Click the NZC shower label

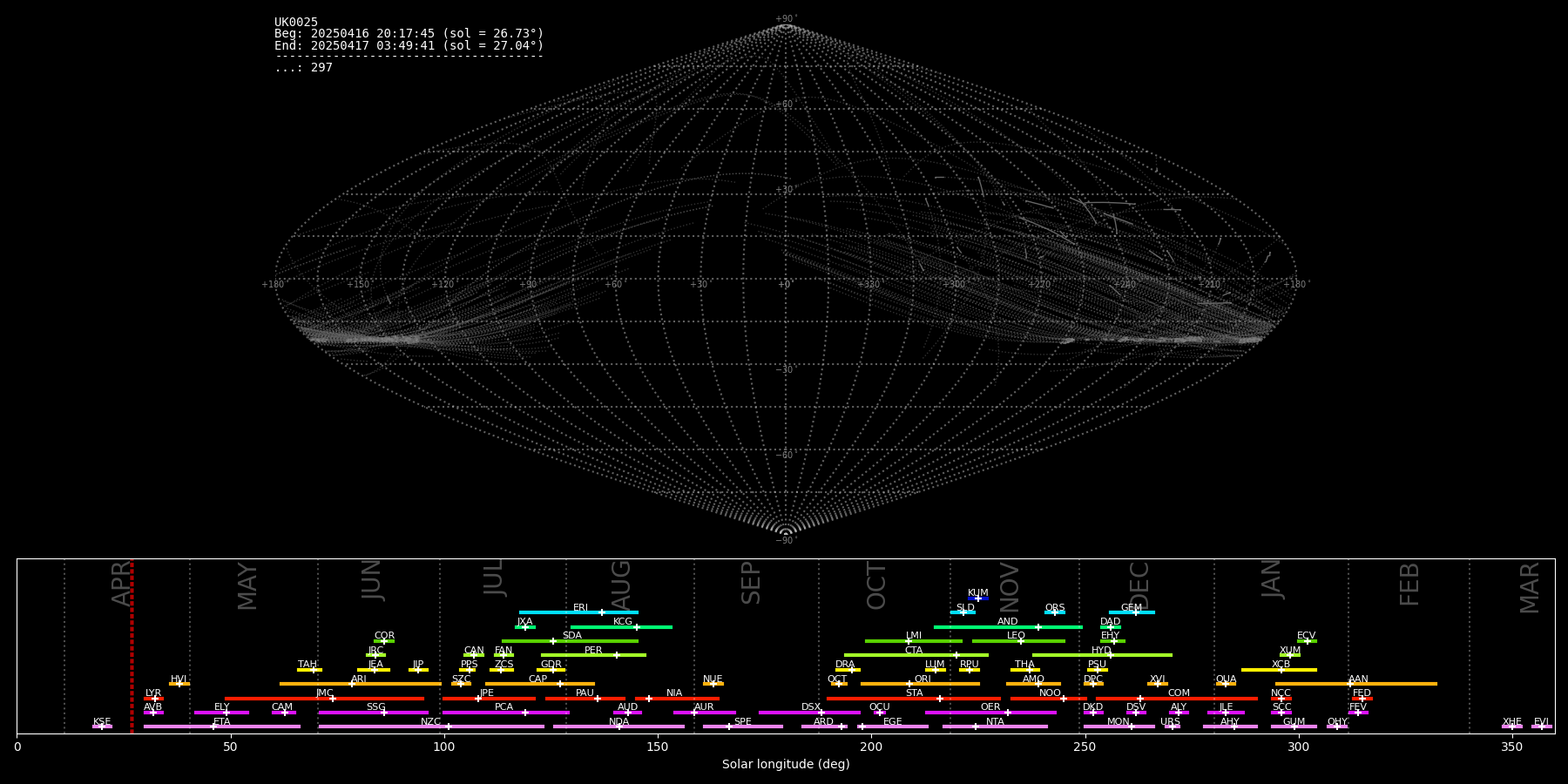[431, 722]
